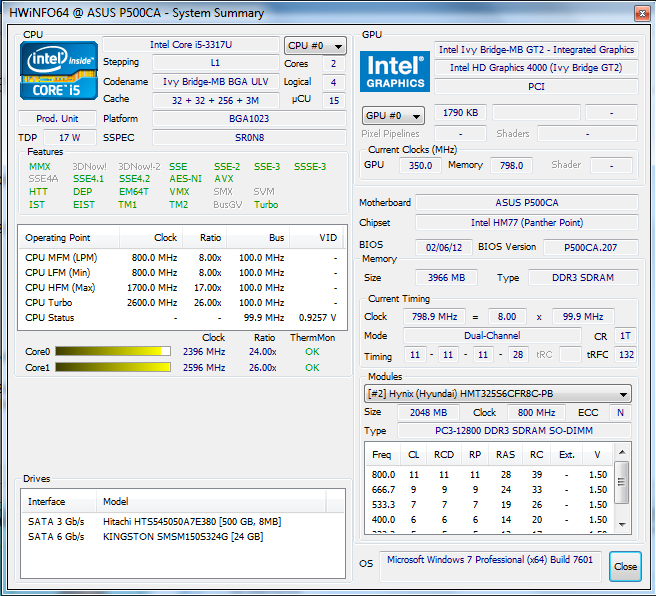The image size is (656, 596).
Task: Click the GPU memory clock value 798.0
Action: coord(511,166)
